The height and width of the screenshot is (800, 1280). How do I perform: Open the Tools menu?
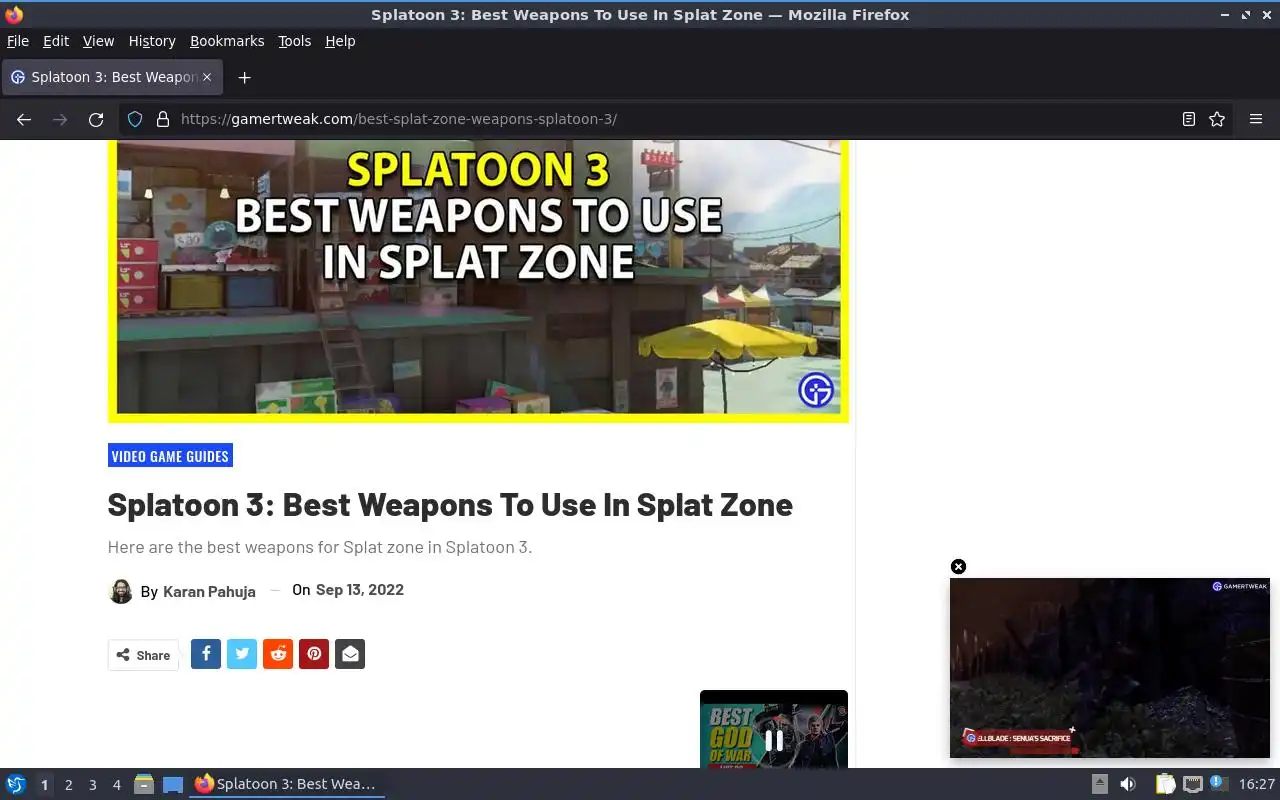click(295, 41)
